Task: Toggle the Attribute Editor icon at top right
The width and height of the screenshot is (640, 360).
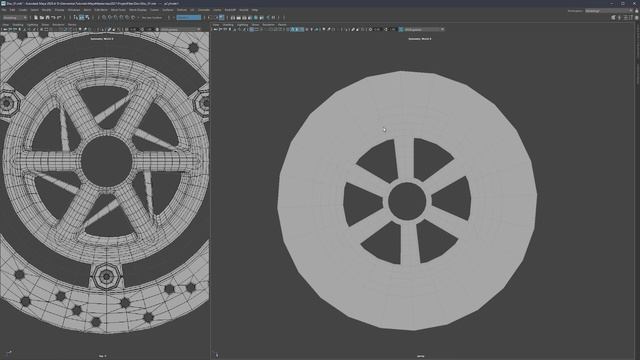Action: pyautogui.click(x=625, y=18)
